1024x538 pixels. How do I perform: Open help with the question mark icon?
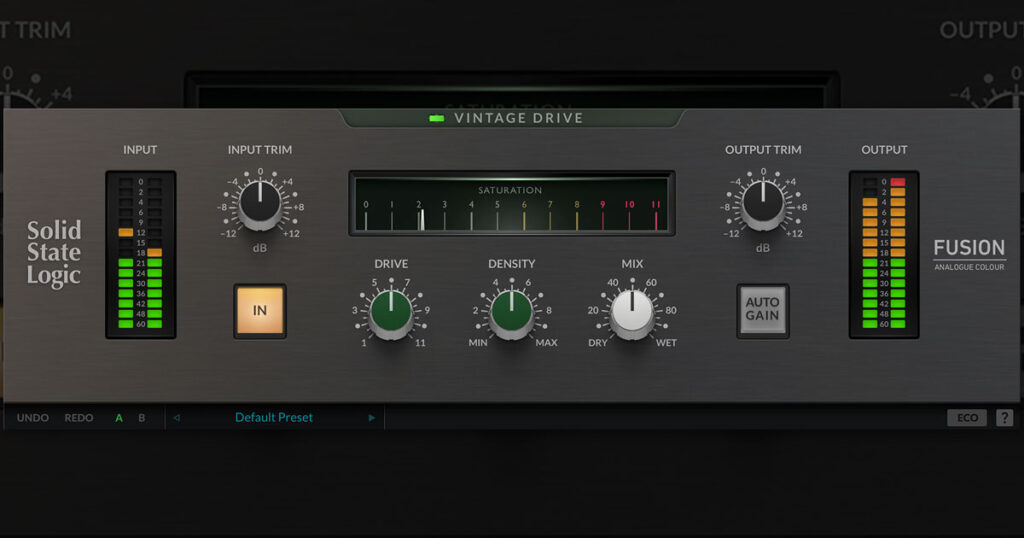[1004, 418]
